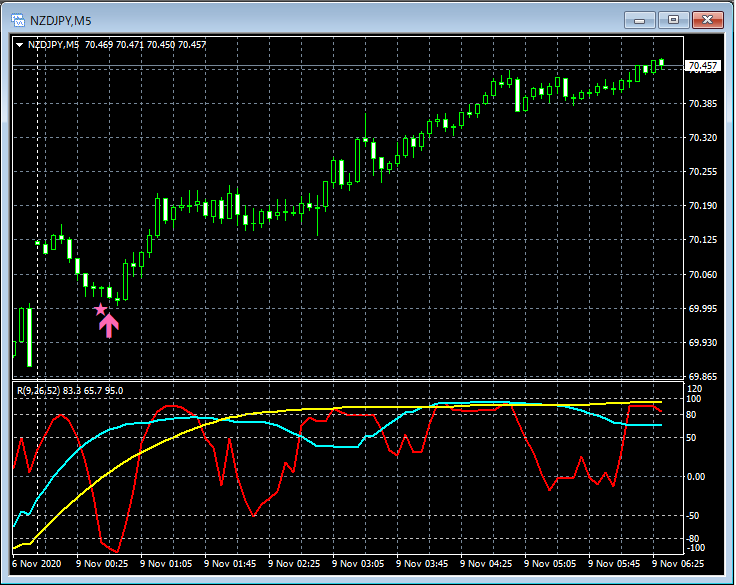This screenshot has height=585, width=736.
Task: Click the pink up arrow buy signal
Action: (x=109, y=325)
